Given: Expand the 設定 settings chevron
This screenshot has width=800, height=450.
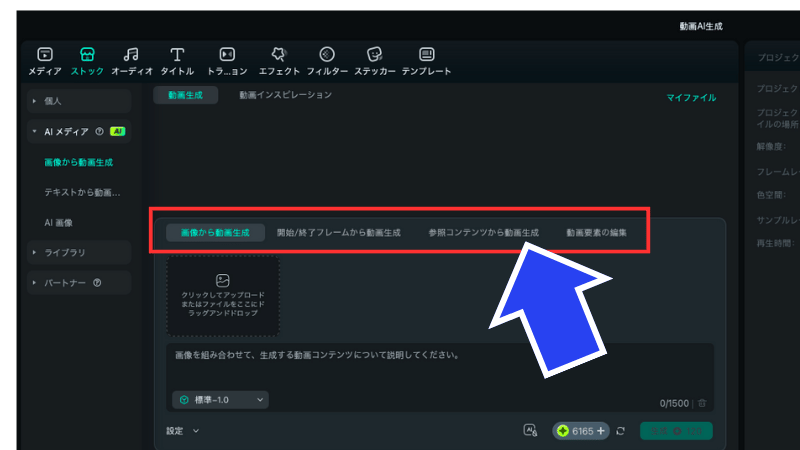Looking at the screenshot, I should pyautogui.click(x=195, y=431).
